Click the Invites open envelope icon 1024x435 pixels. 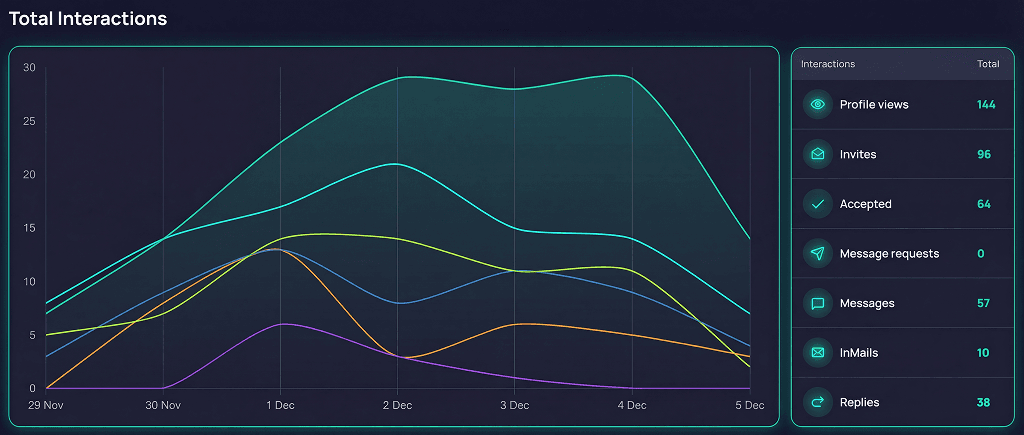click(x=818, y=154)
